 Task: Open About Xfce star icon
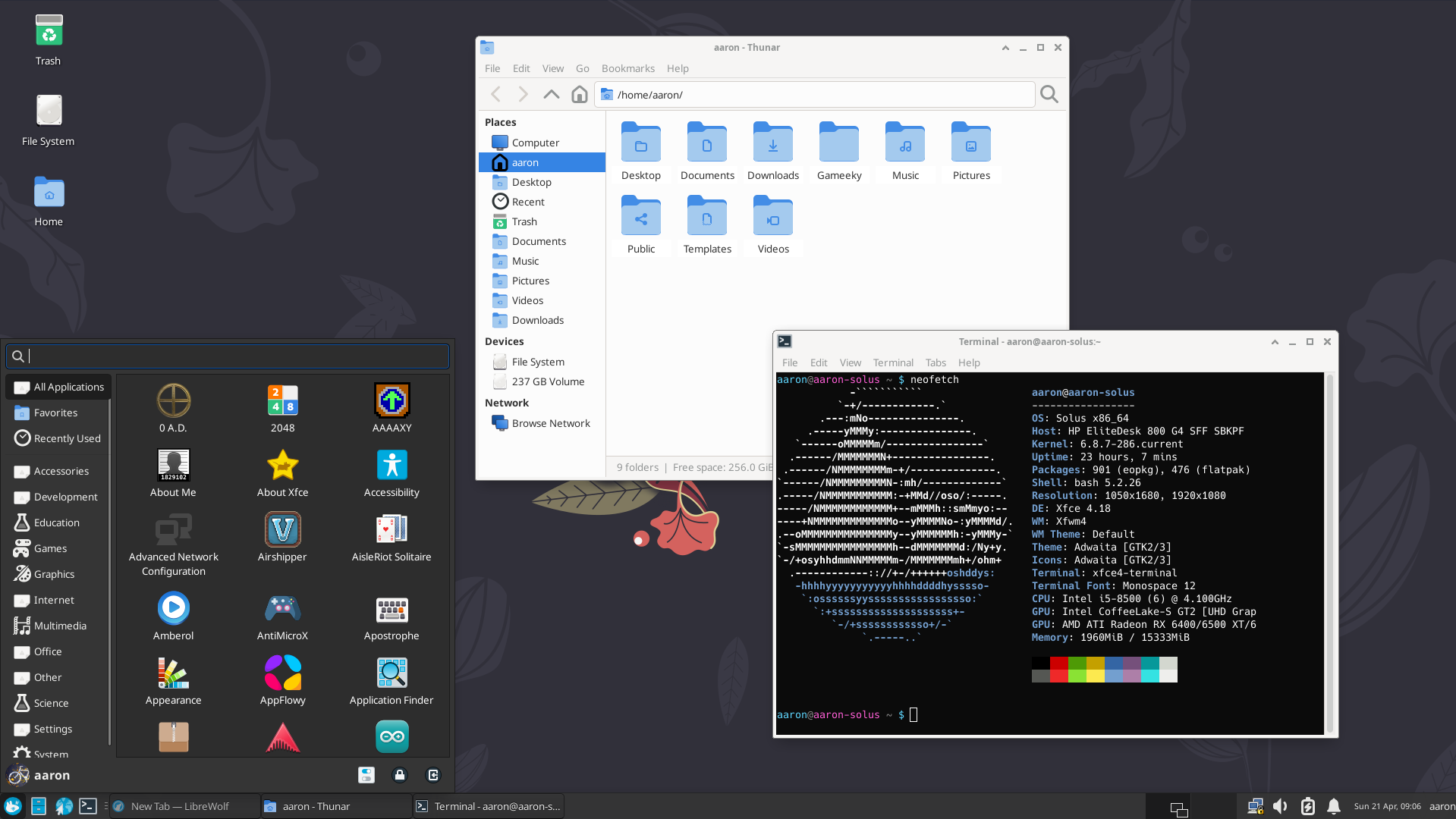tap(282, 473)
